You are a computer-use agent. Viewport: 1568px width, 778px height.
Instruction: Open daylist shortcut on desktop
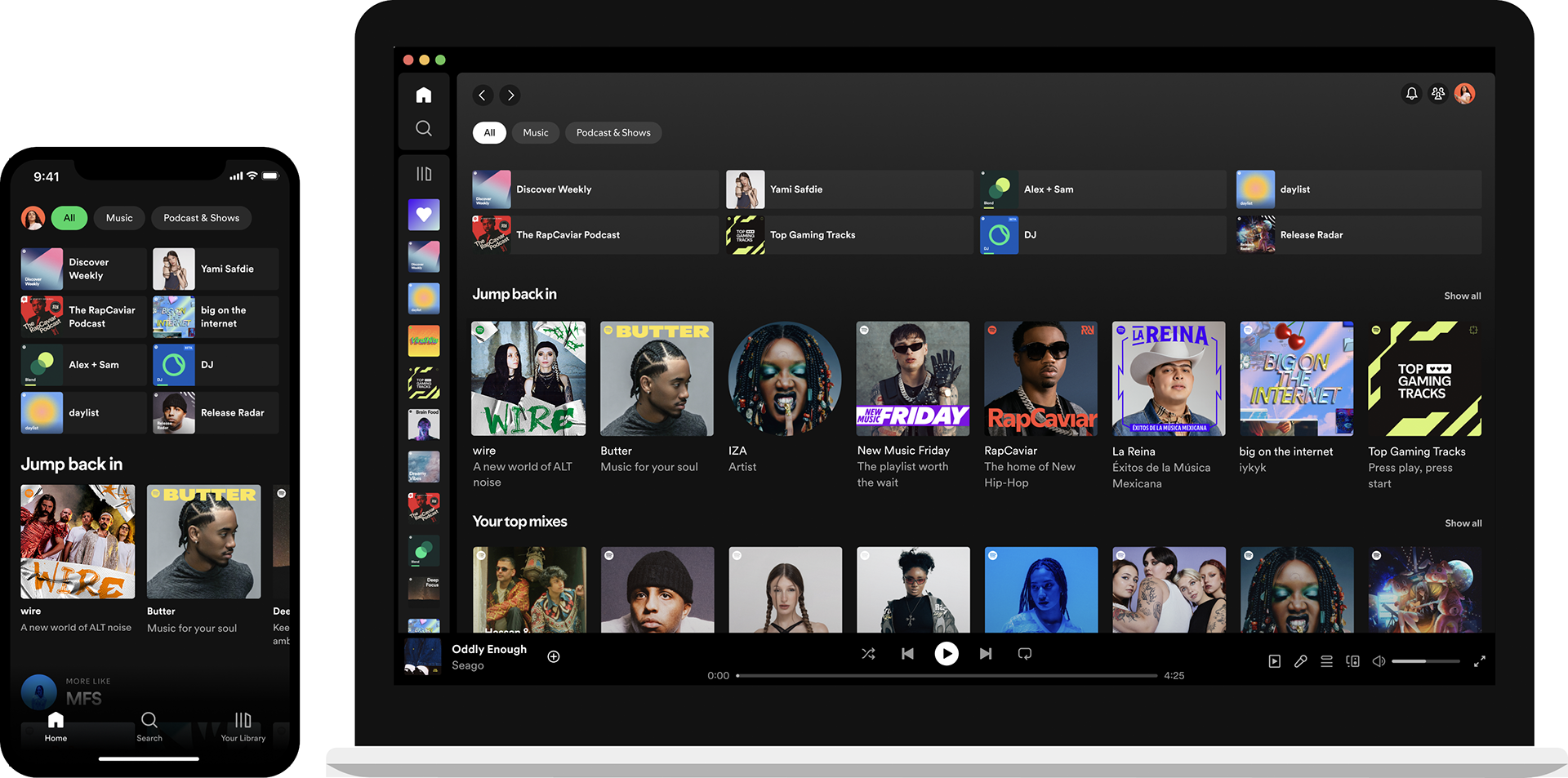(1359, 189)
